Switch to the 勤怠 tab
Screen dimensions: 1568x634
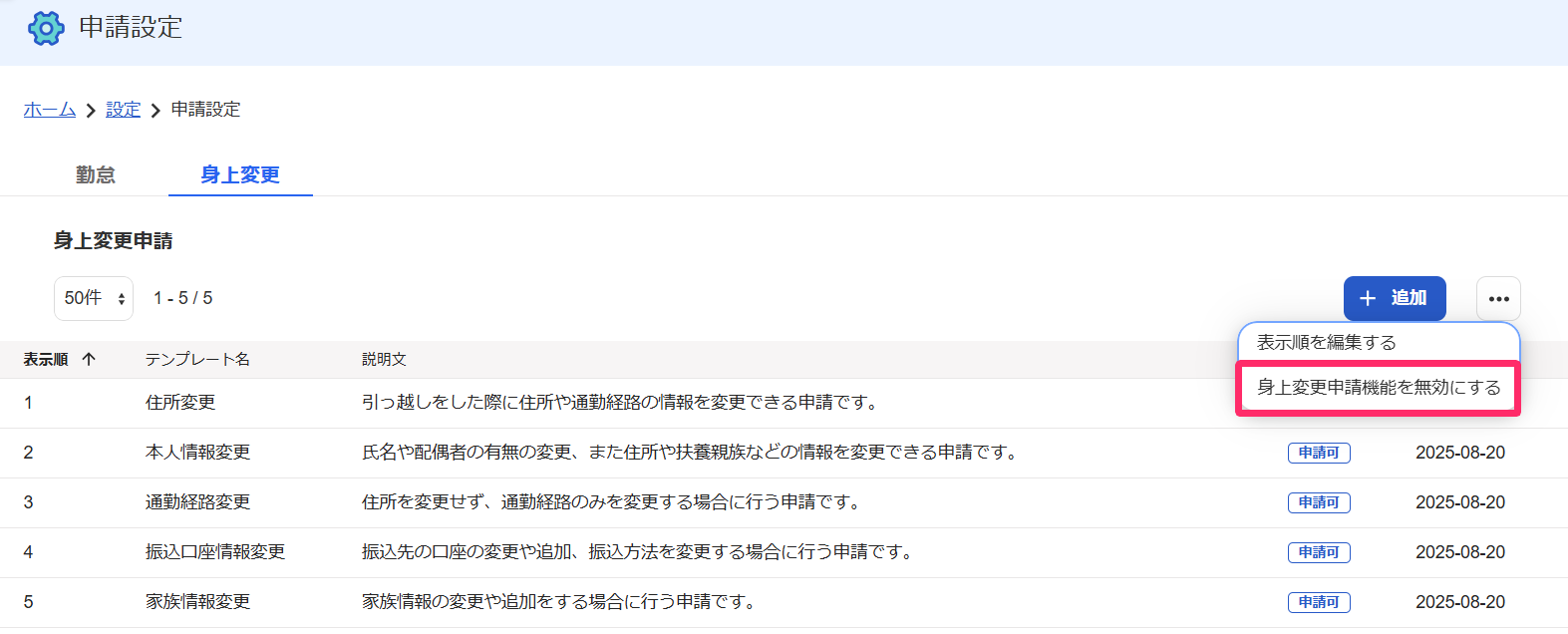click(96, 174)
